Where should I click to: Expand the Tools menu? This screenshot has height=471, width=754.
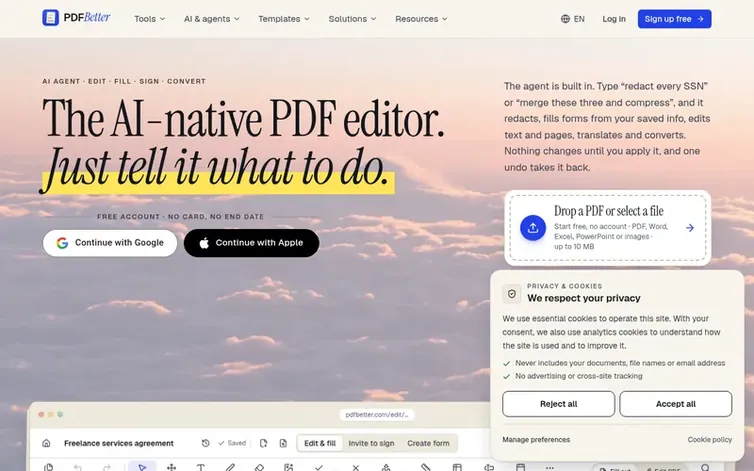pyautogui.click(x=150, y=19)
